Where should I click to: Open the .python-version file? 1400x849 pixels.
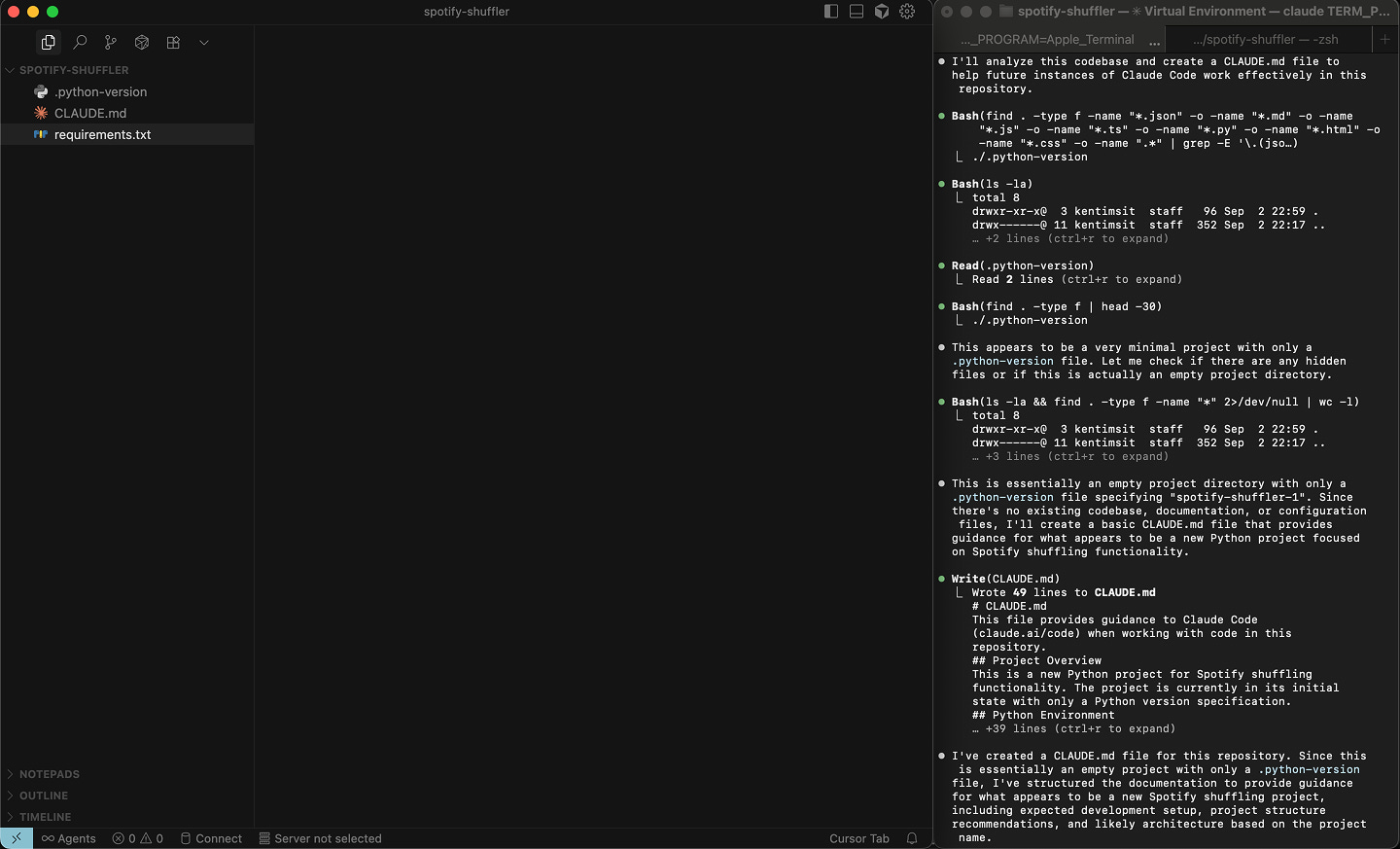[101, 91]
